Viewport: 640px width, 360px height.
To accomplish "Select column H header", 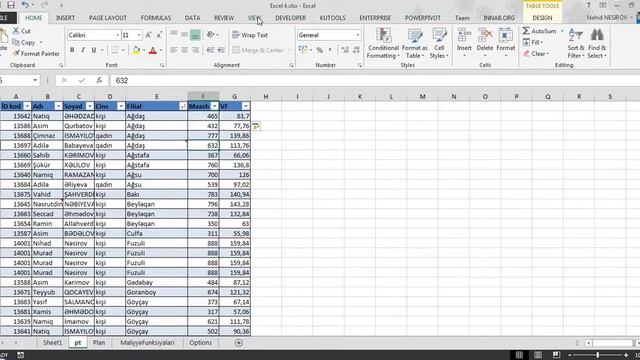I will [266, 96].
